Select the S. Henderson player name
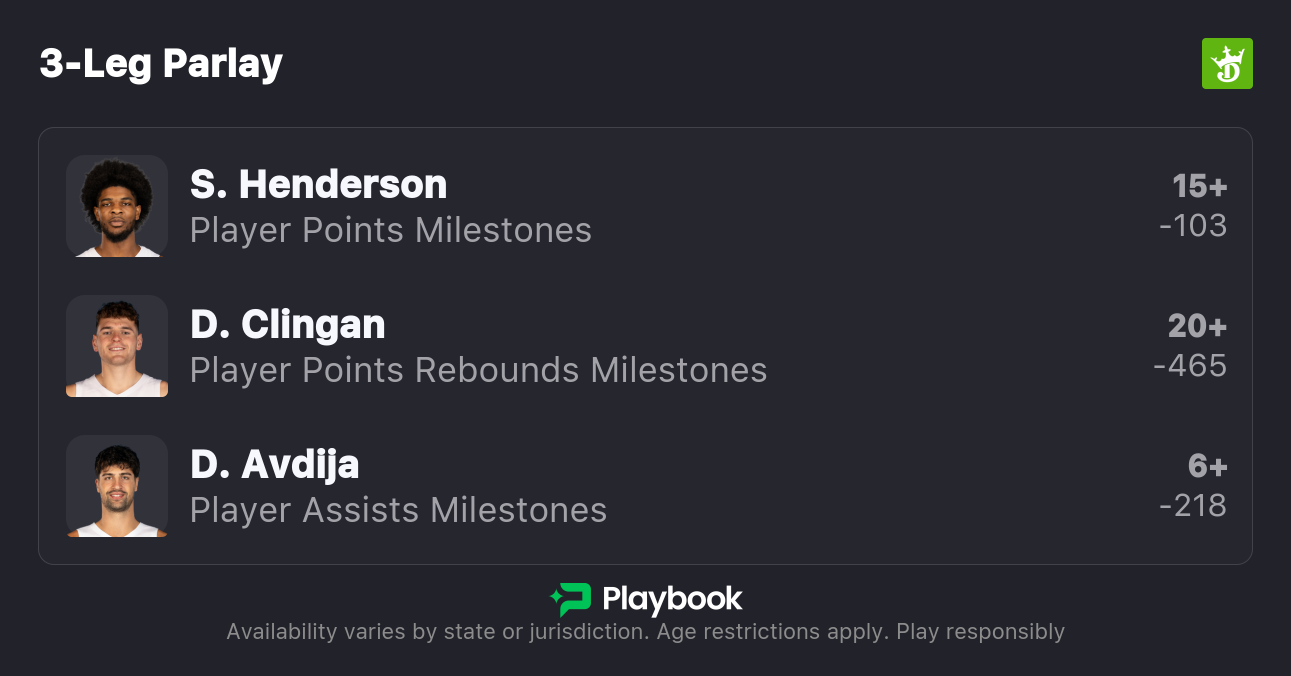Screen dimensions: 1291x676 tap(318, 185)
